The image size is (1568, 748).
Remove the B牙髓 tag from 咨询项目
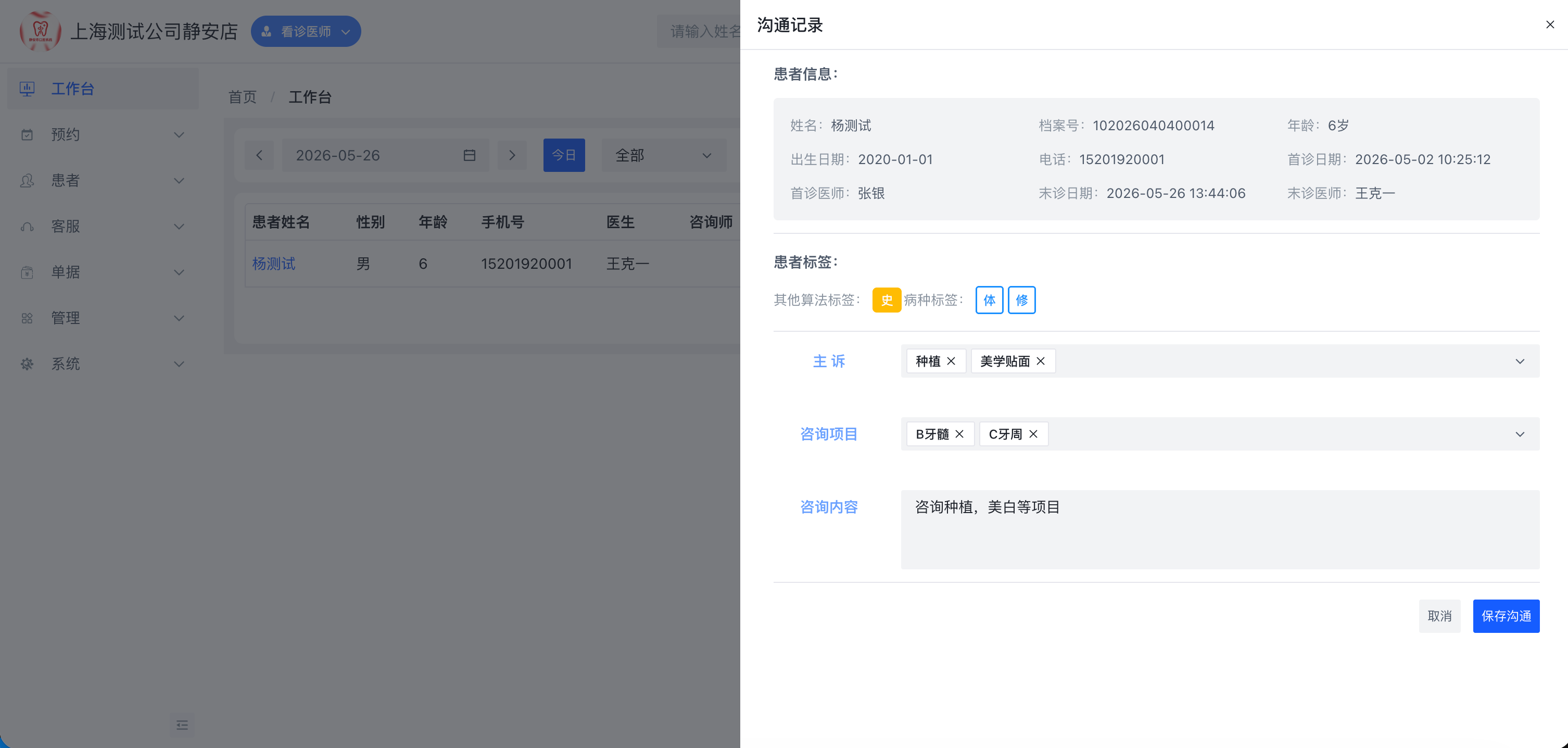click(960, 434)
